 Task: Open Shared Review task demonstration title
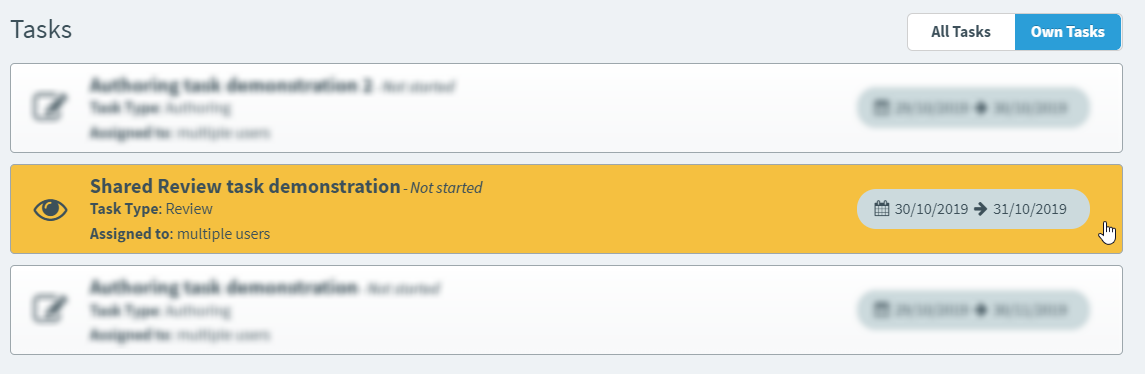[x=245, y=186]
